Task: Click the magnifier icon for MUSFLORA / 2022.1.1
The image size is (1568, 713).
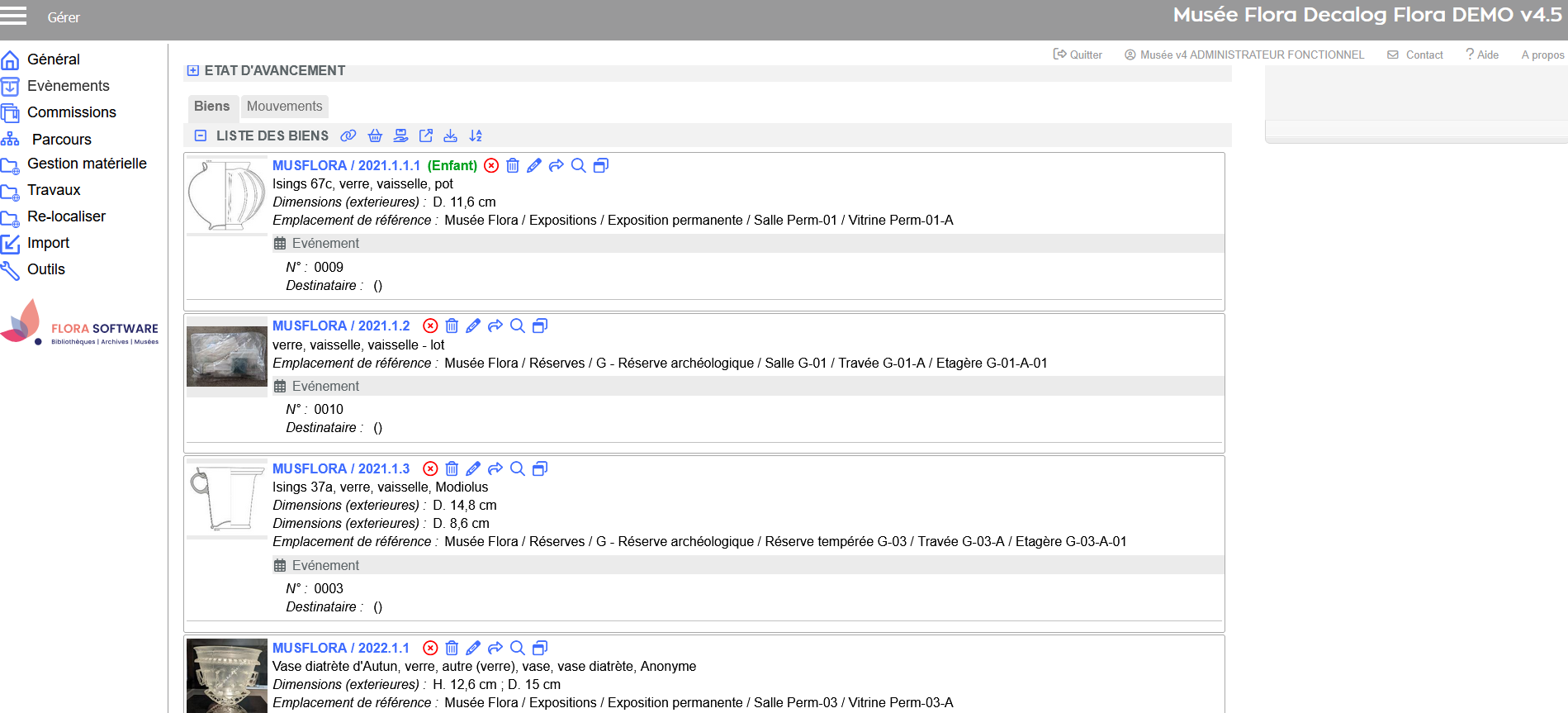Action: [518, 649]
